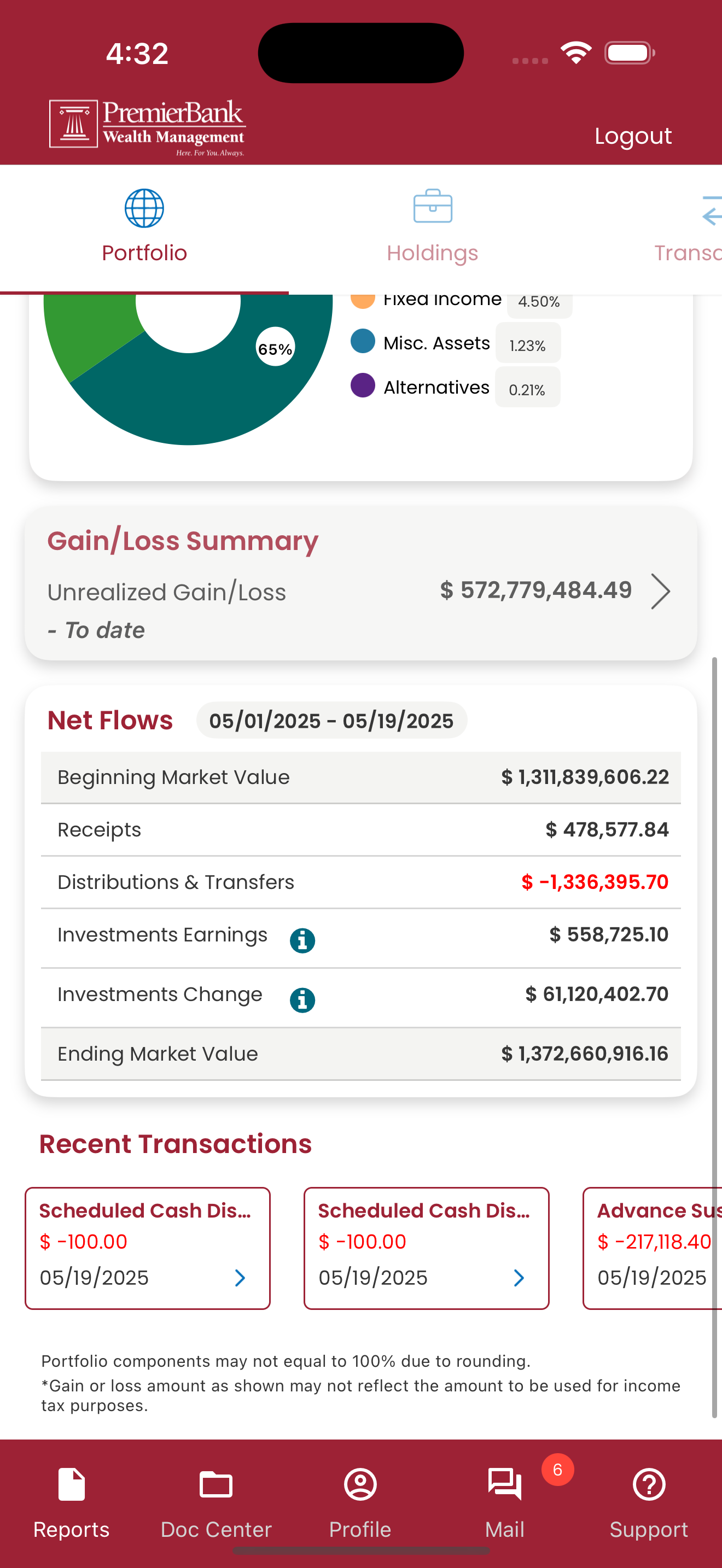Open the Portfolio globe icon
Viewport: 722px width, 1568px height.
pyautogui.click(x=144, y=208)
